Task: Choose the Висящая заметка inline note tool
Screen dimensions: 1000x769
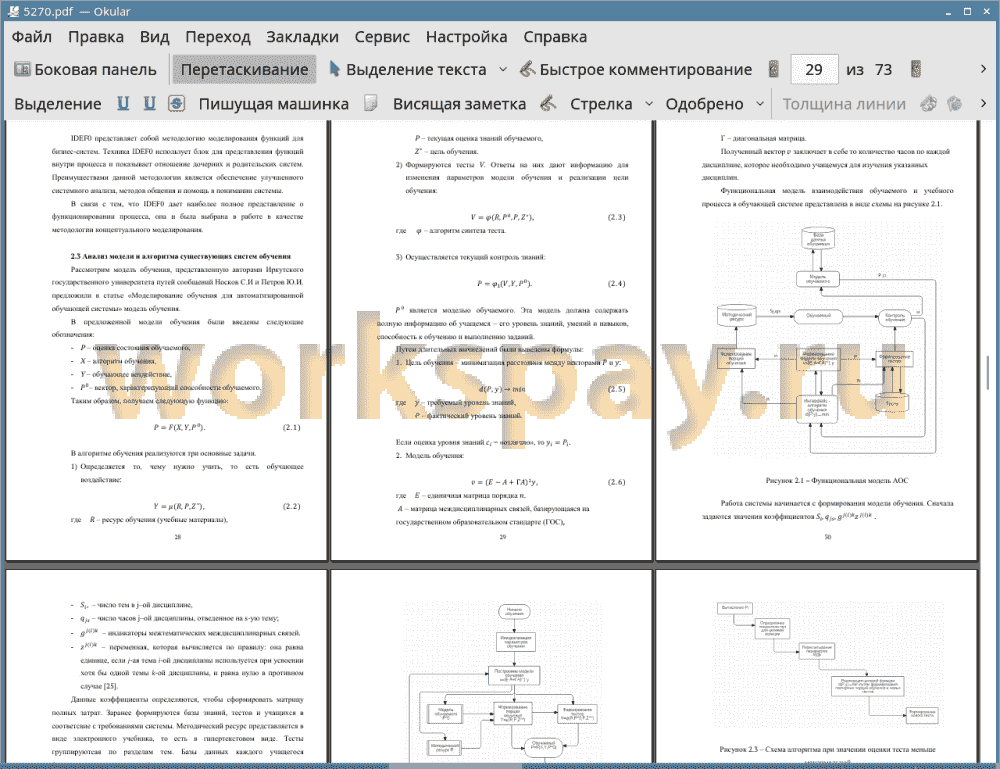Action: 459,104
